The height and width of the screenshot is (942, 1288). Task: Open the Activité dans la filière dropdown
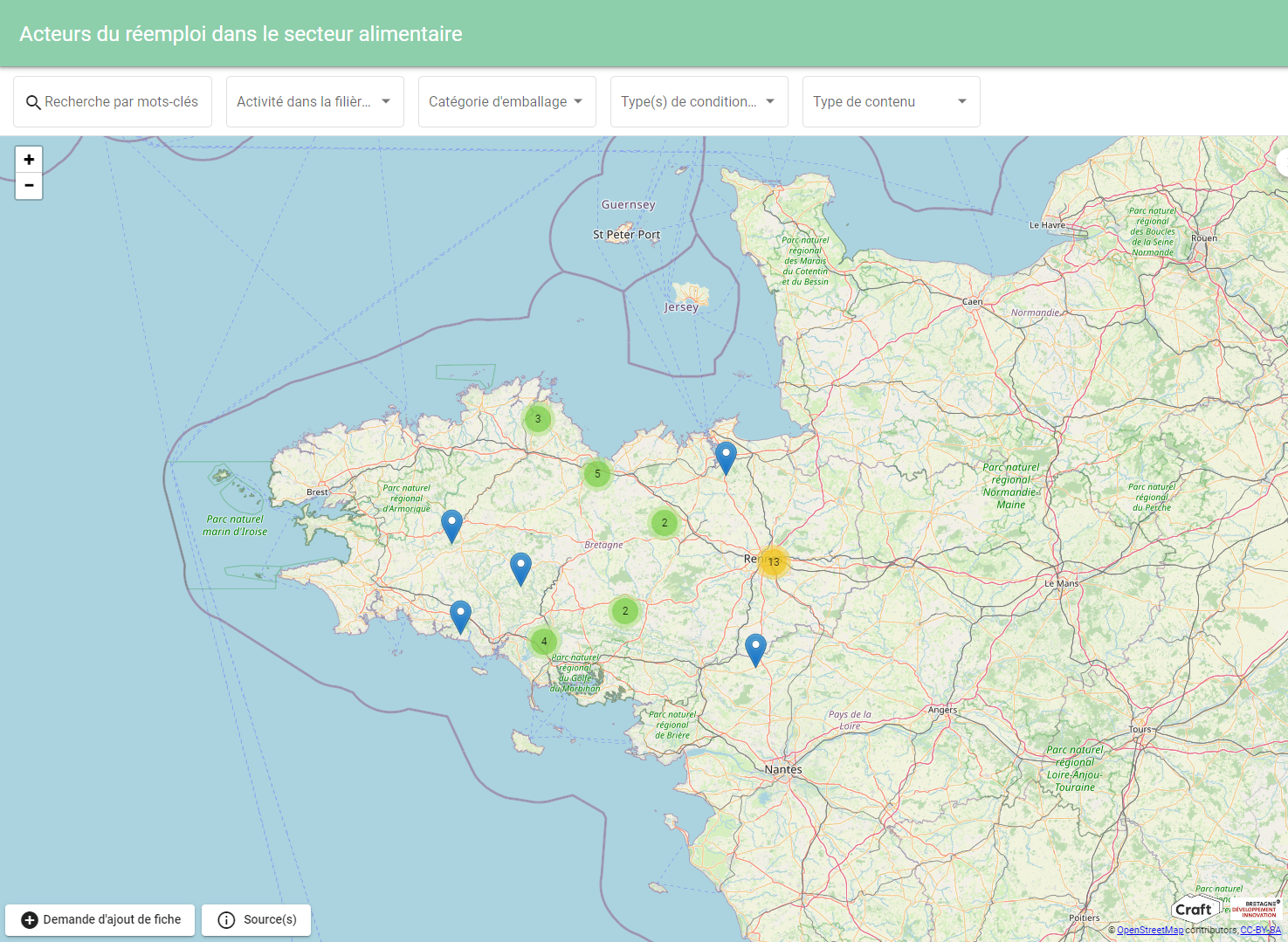pyautogui.click(x=314, y=102)
